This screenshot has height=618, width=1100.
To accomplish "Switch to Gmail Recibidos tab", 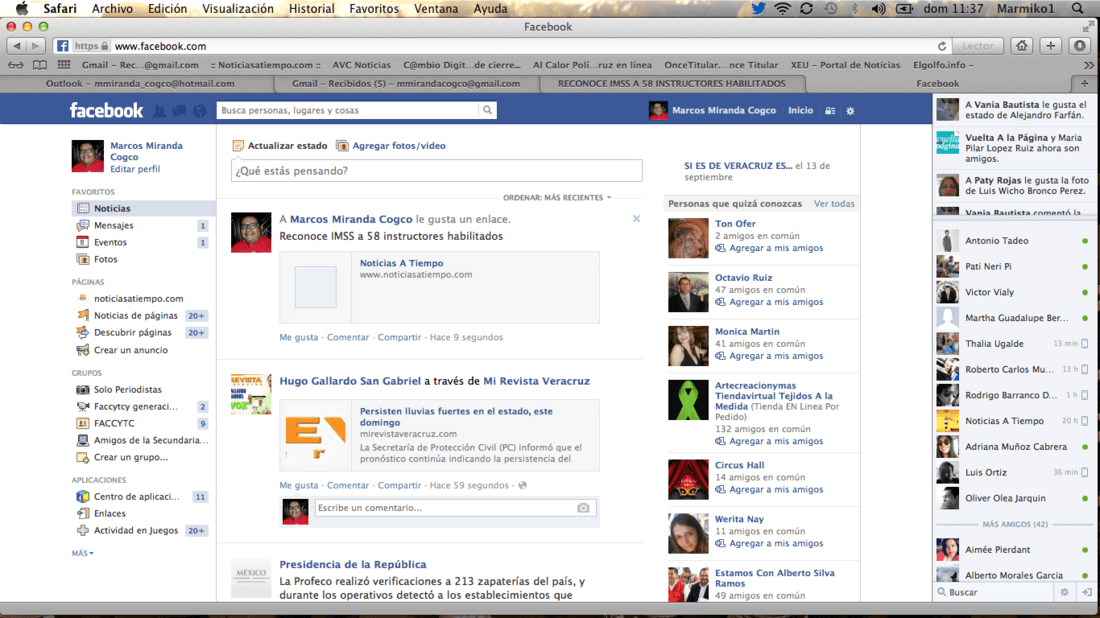I will click(406, 83).
